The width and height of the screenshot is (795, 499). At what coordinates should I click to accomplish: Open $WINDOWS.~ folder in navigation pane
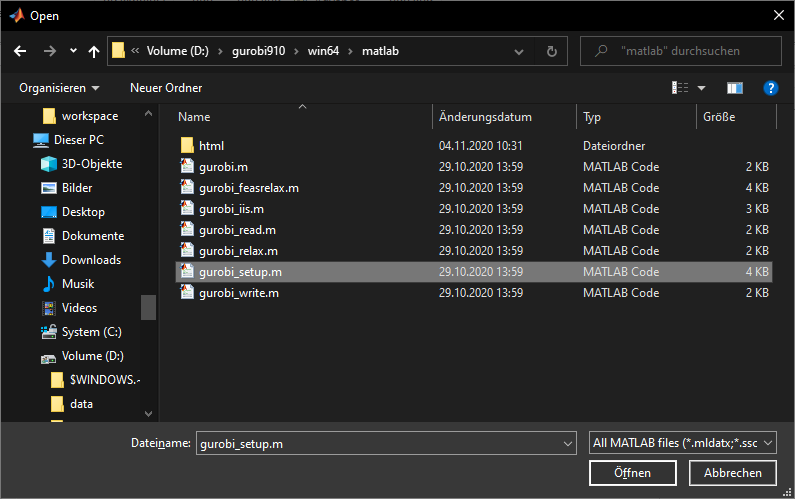point(105,380)
